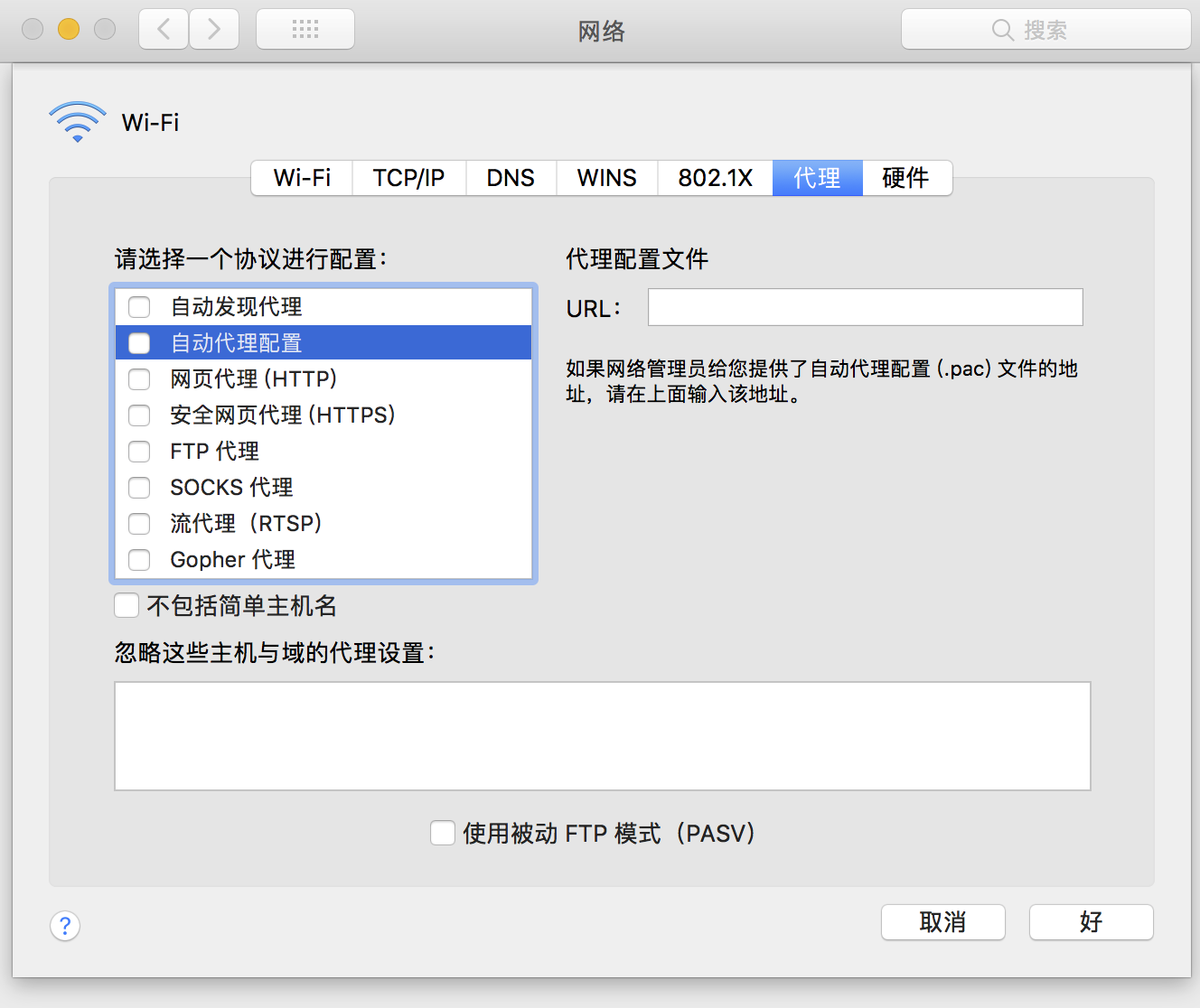Click the Wi-Fi signal icon

point(78,122)
